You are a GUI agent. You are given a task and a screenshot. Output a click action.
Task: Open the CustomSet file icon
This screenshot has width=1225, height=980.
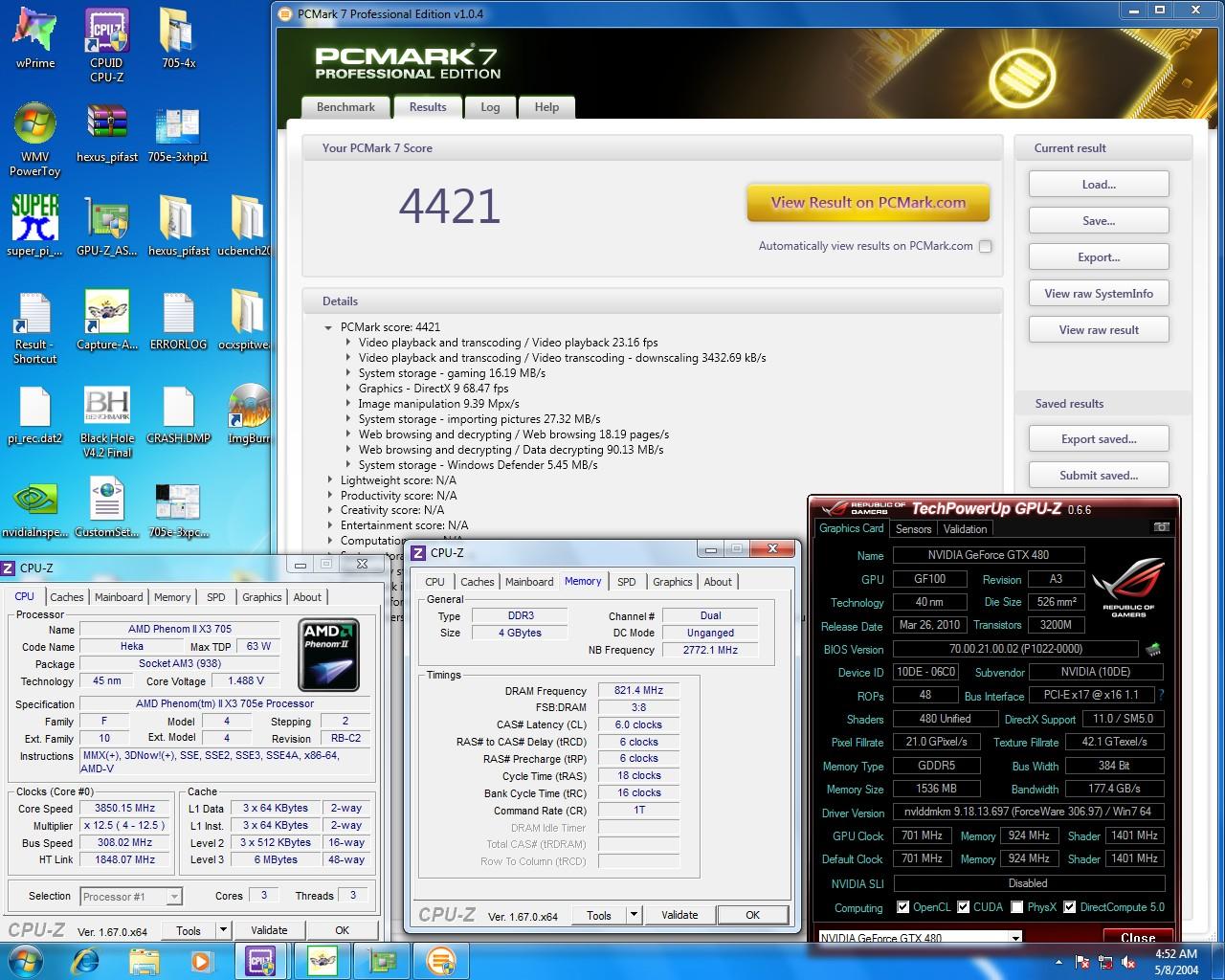click(x=106, y=508)
